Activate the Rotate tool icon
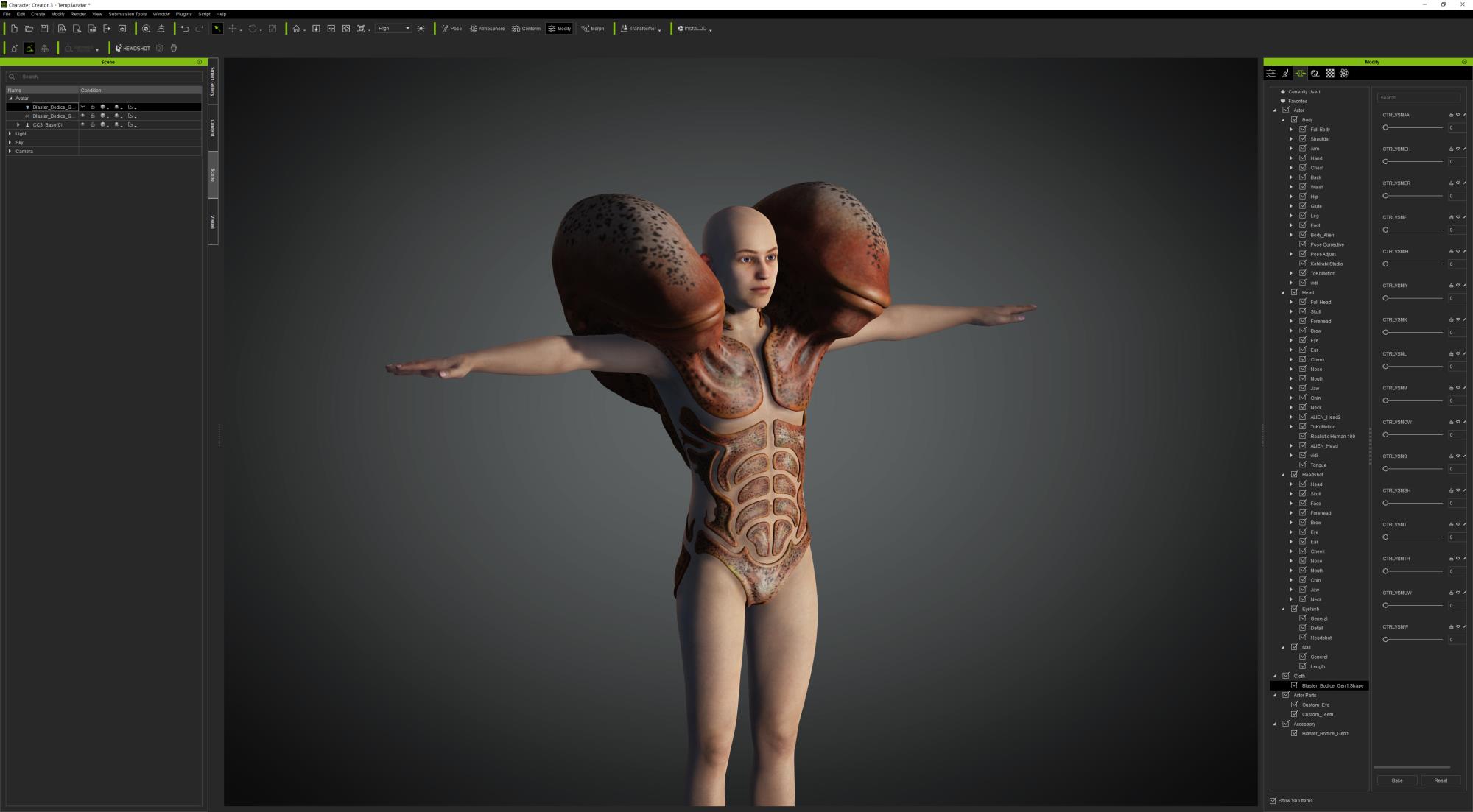 click(253, 29)
